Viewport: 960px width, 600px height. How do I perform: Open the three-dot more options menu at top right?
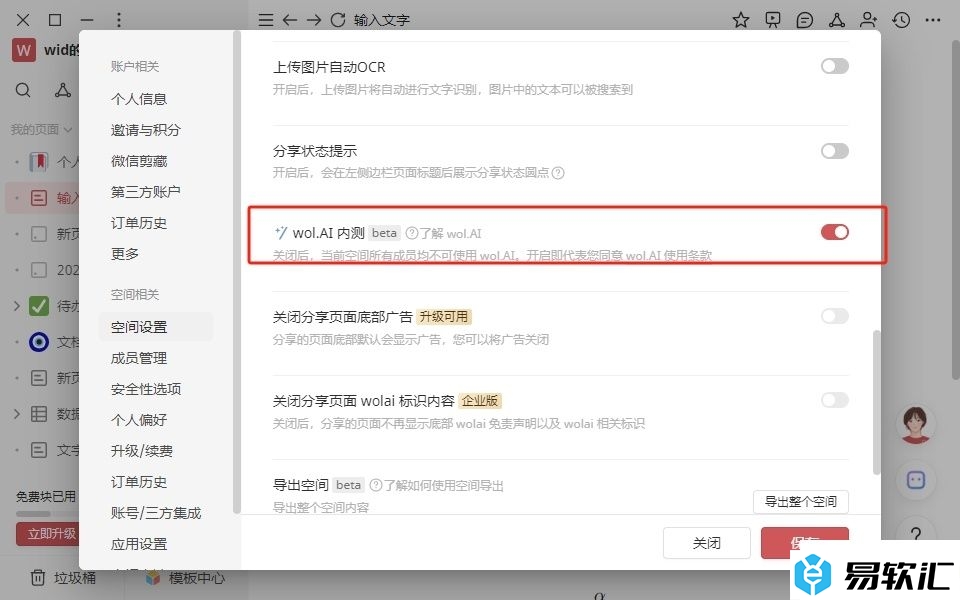[x=932, y=20]
